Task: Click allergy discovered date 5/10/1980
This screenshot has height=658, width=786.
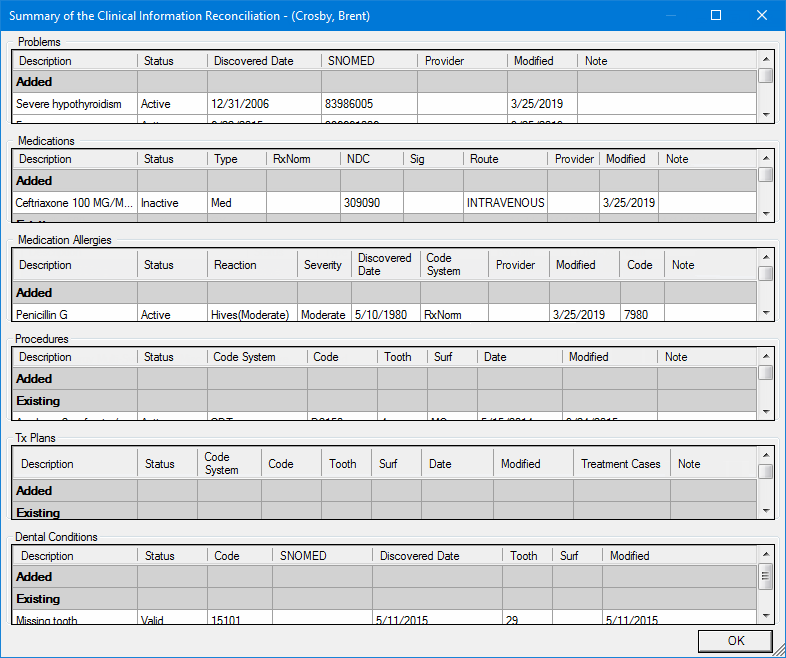Action: (x=385, y=314)
